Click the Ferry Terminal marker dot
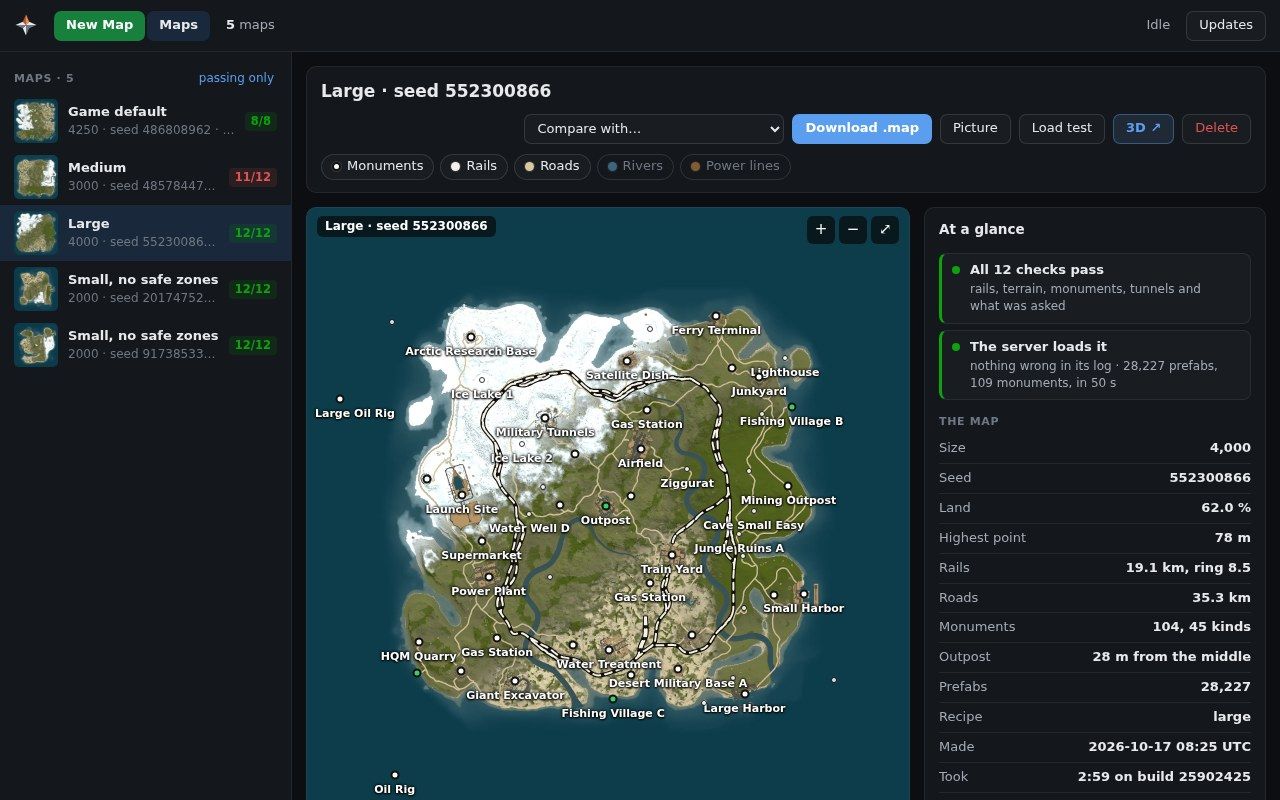Screen dimensions: 1280x800 point(715,316)
